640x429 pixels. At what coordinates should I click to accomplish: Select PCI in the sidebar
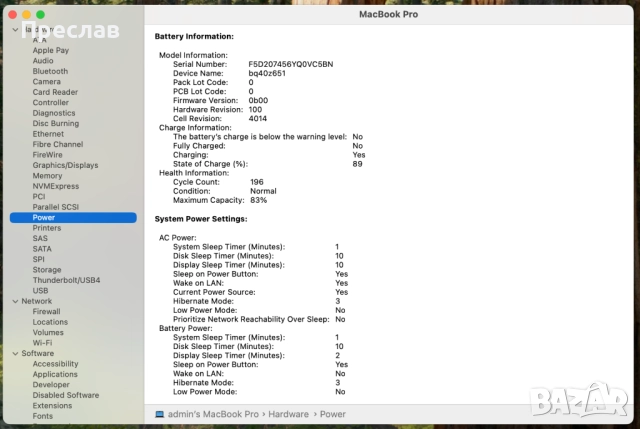click(x=39, y=196)
